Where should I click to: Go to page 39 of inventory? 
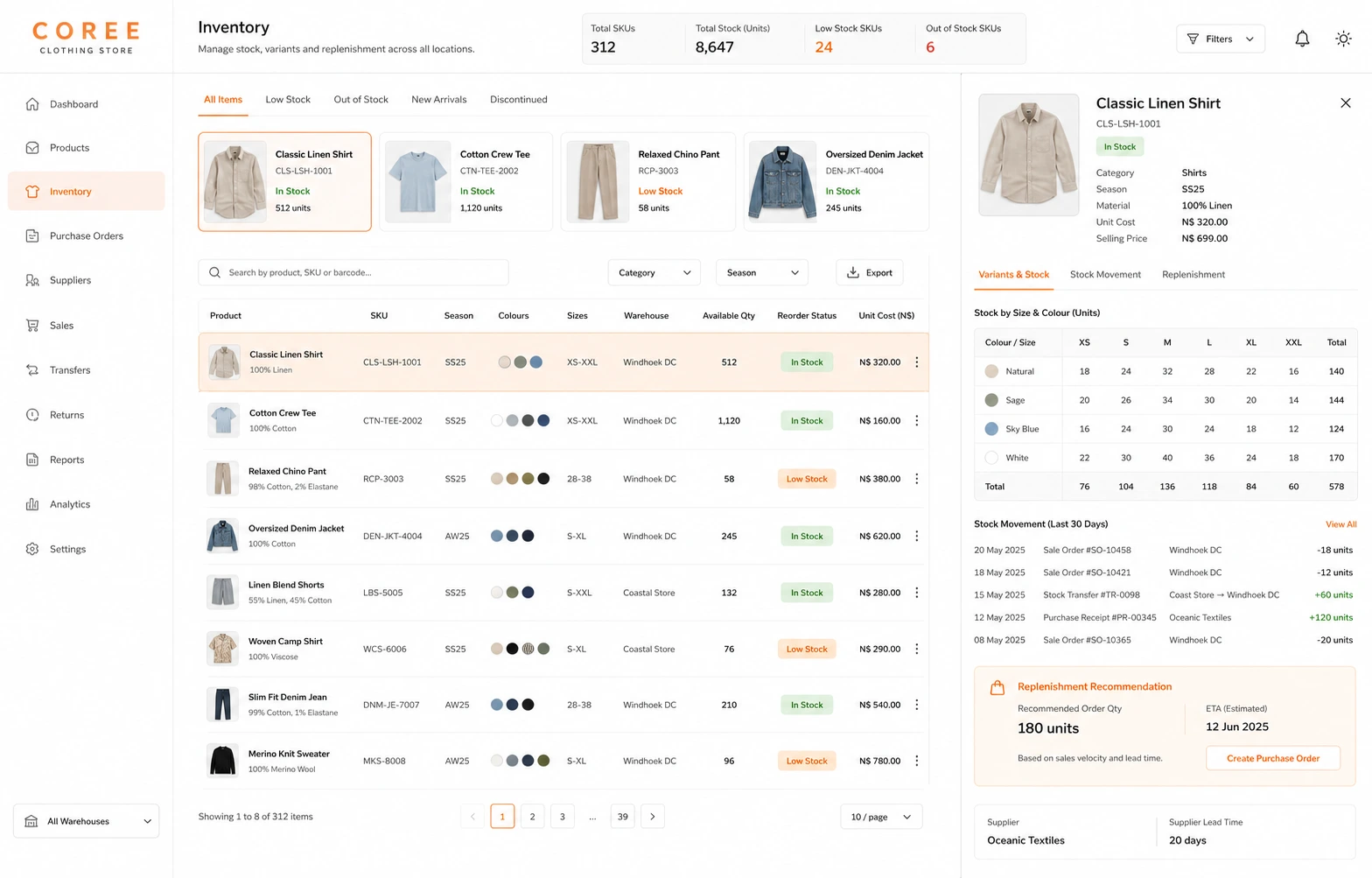click(x=623, y=817)
